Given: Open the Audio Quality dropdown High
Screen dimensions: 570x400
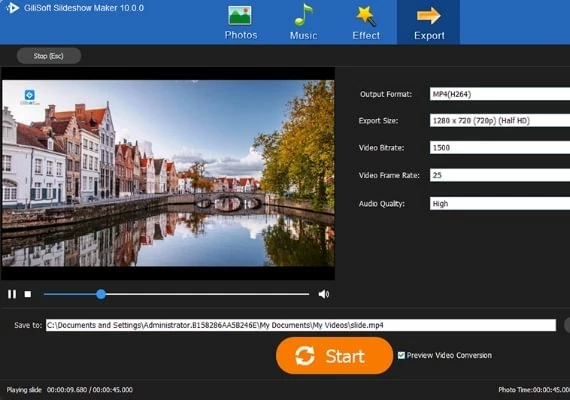Looking at the screenshot, I should point(500,204).
